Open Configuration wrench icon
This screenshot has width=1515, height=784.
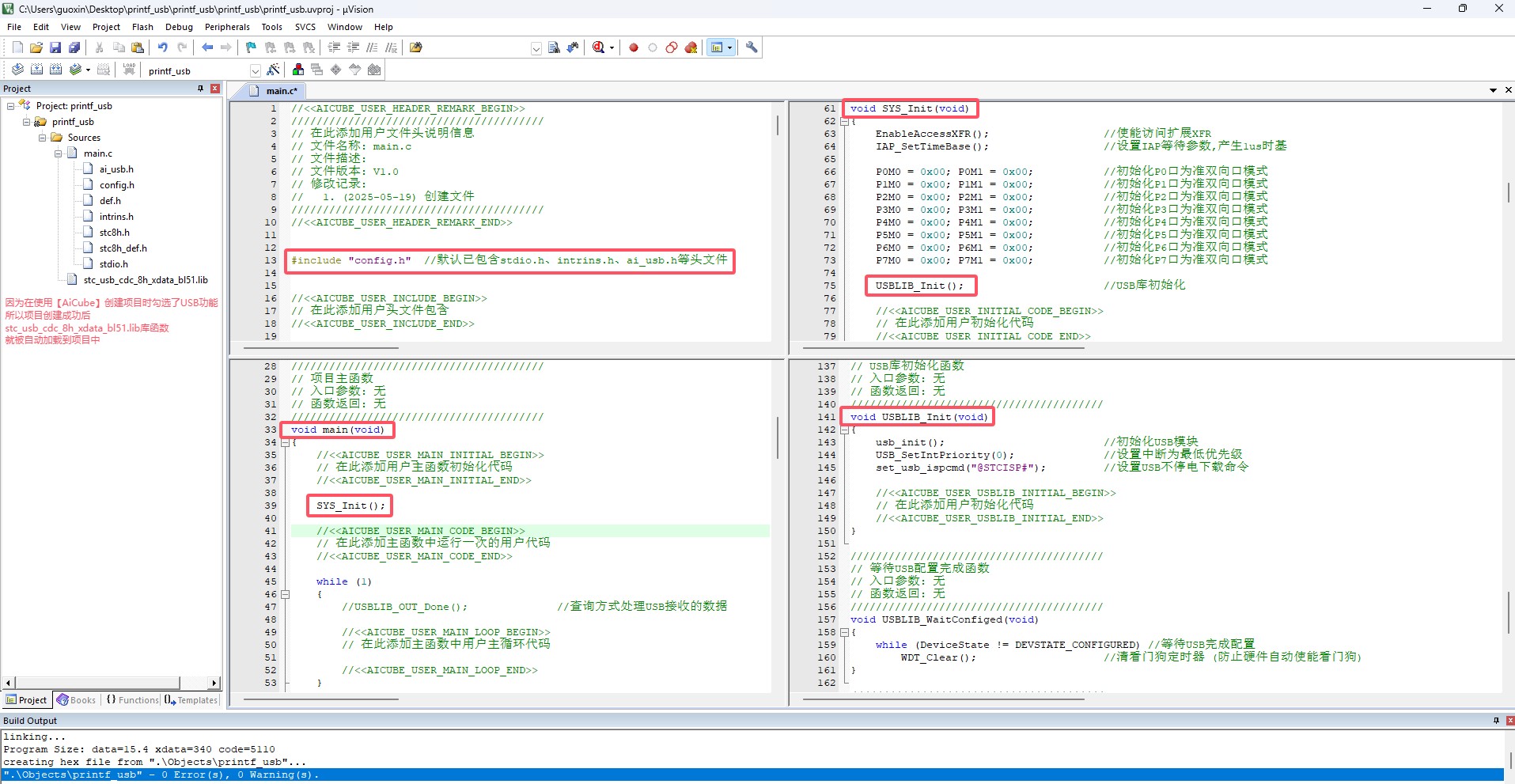click(x=752, y=47)
